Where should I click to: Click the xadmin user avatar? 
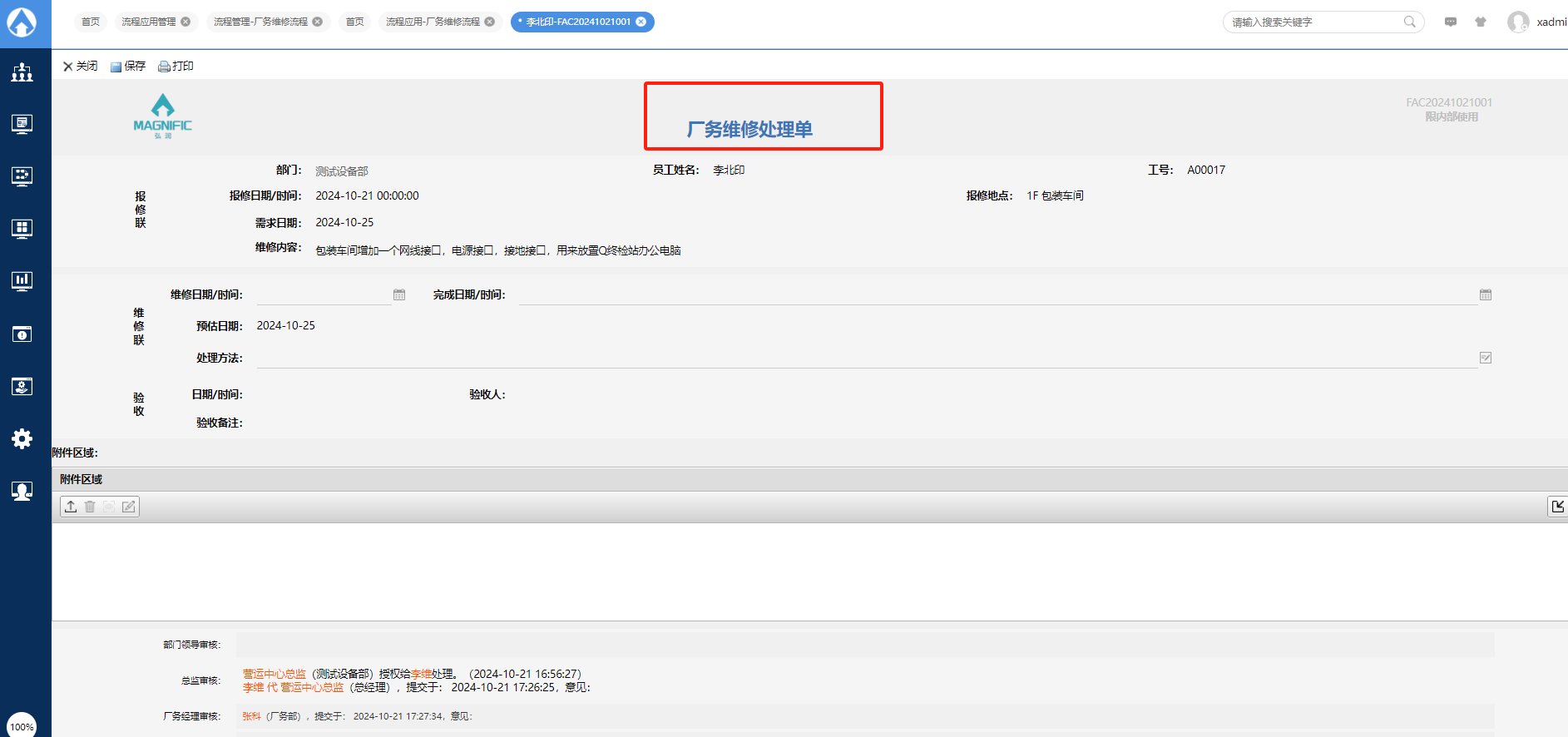(x=1518, y=22)
